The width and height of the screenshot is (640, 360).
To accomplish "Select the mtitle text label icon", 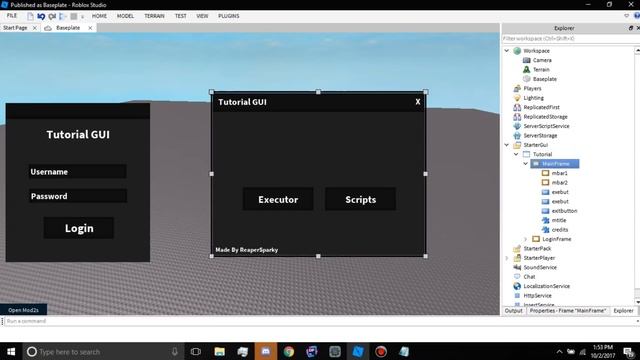I will (545, 220).
